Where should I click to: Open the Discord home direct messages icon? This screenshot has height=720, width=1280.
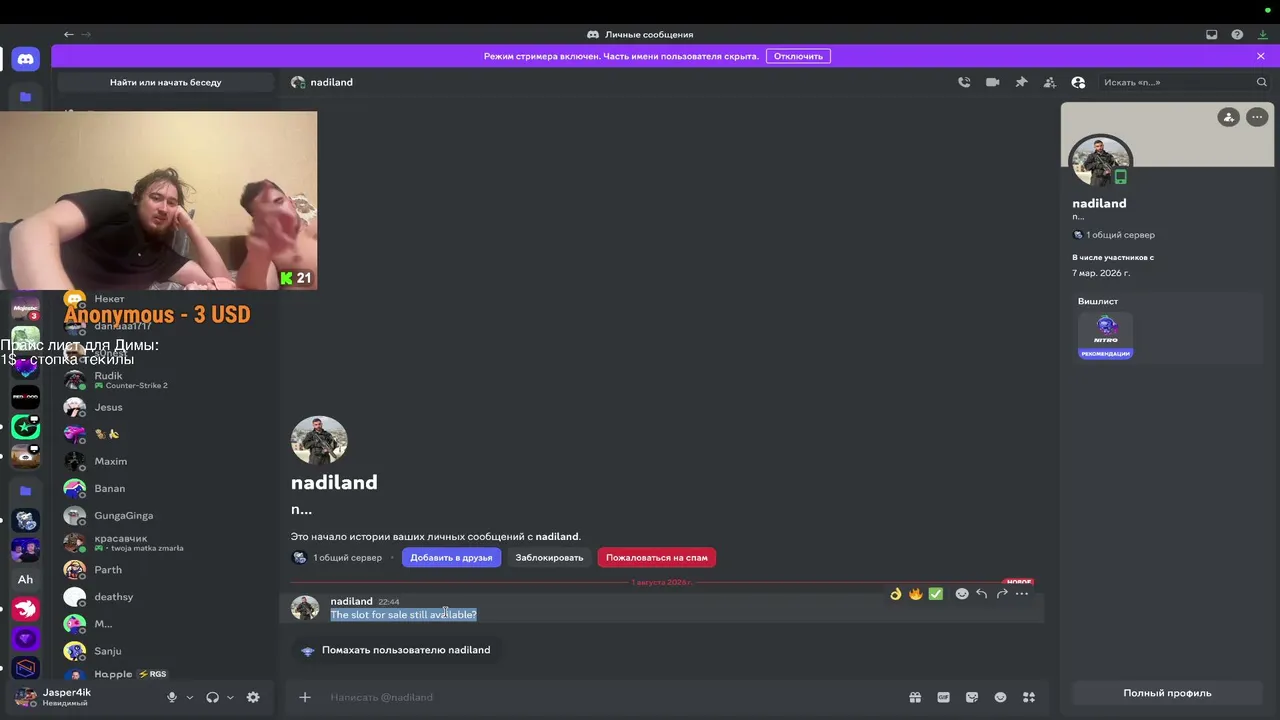pos(26,59)
